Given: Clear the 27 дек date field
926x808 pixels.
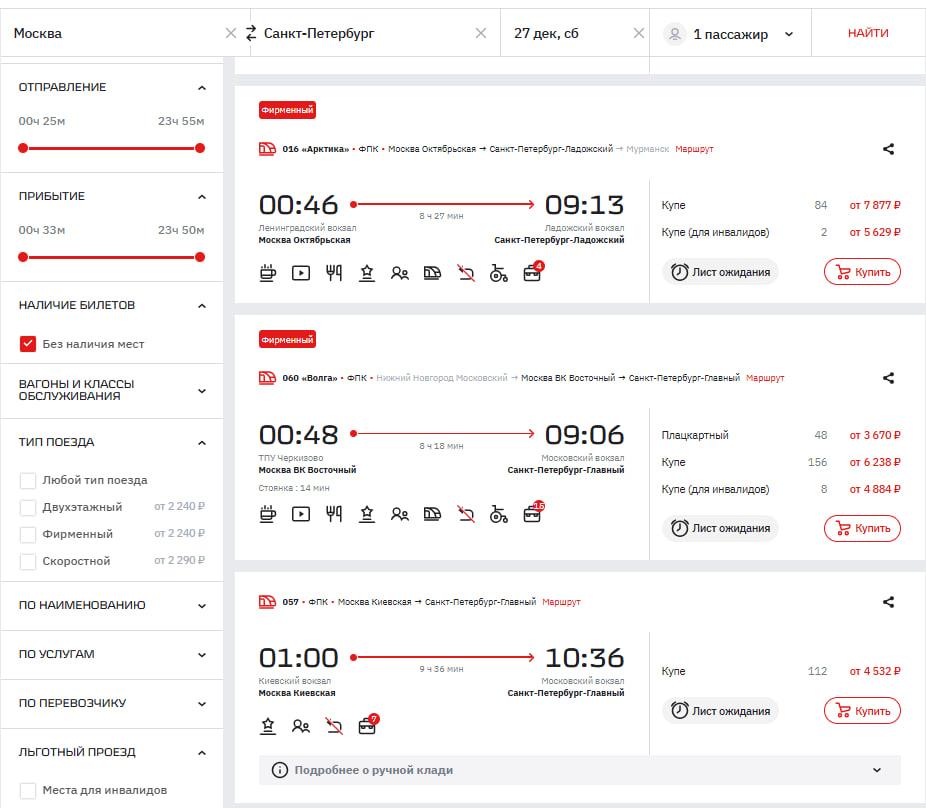Looking at the screenshot, I should tap(639, 33).
